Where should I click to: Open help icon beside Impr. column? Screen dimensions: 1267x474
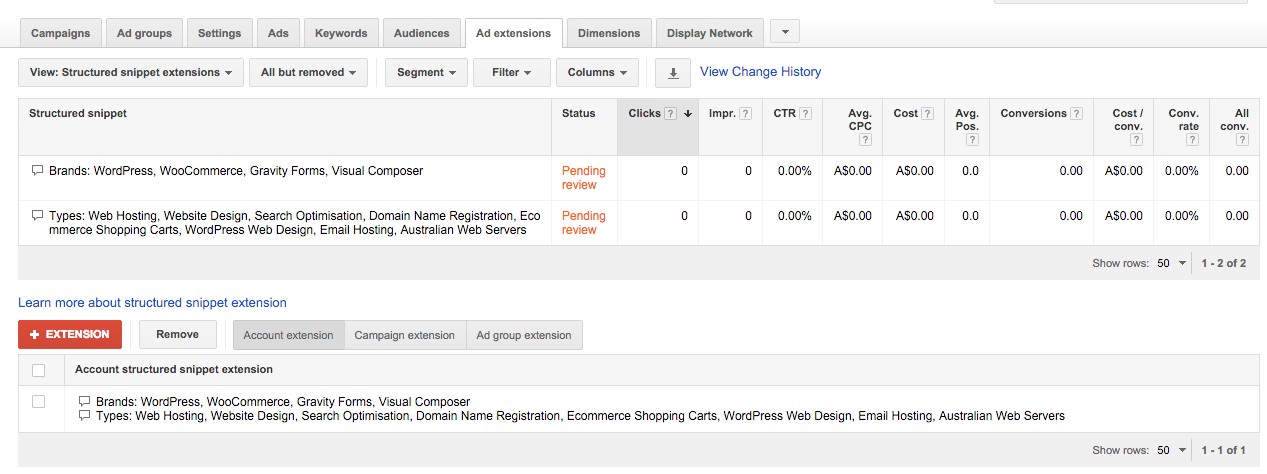[746, 114]
